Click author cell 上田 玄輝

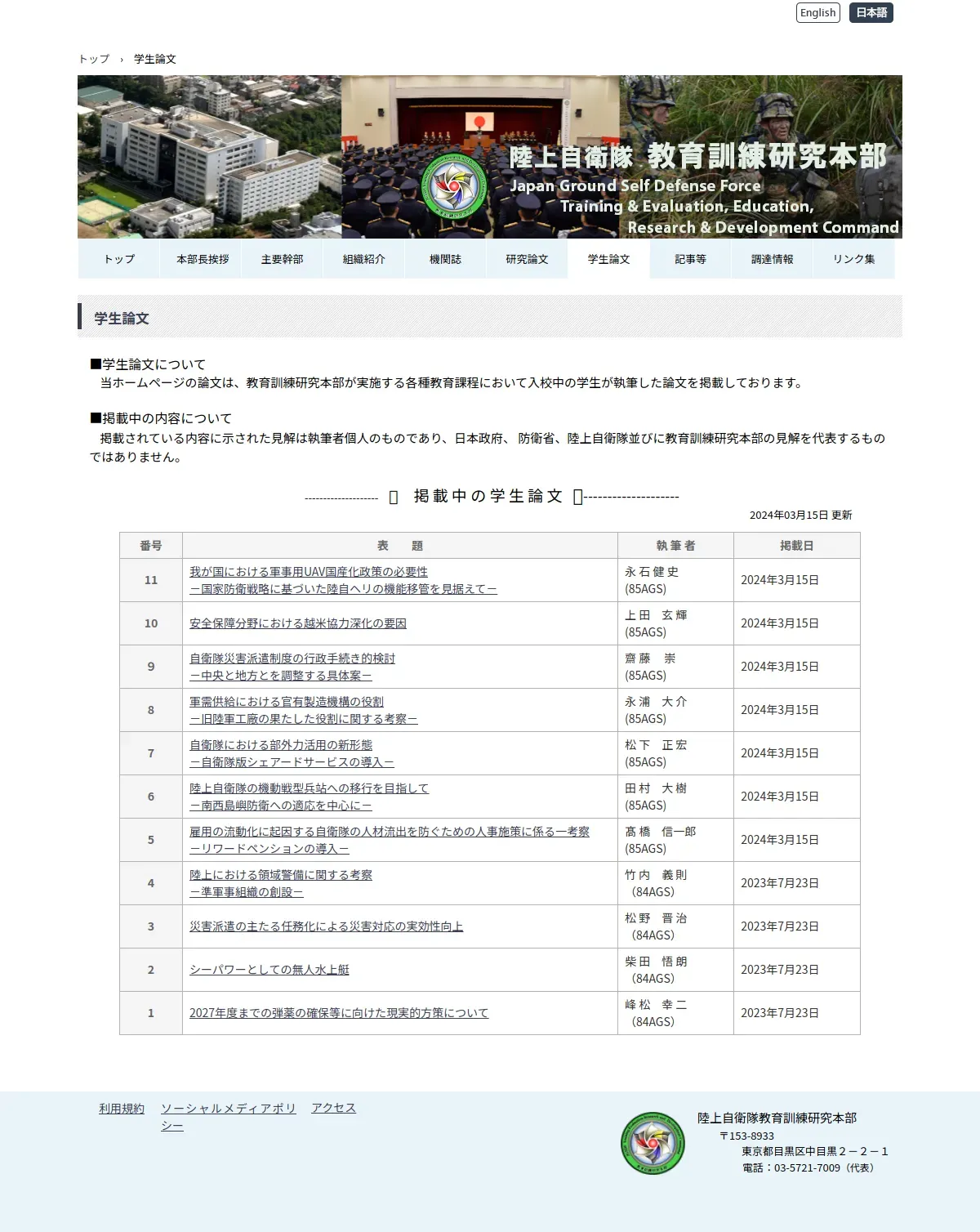click(x=675, y=623)
